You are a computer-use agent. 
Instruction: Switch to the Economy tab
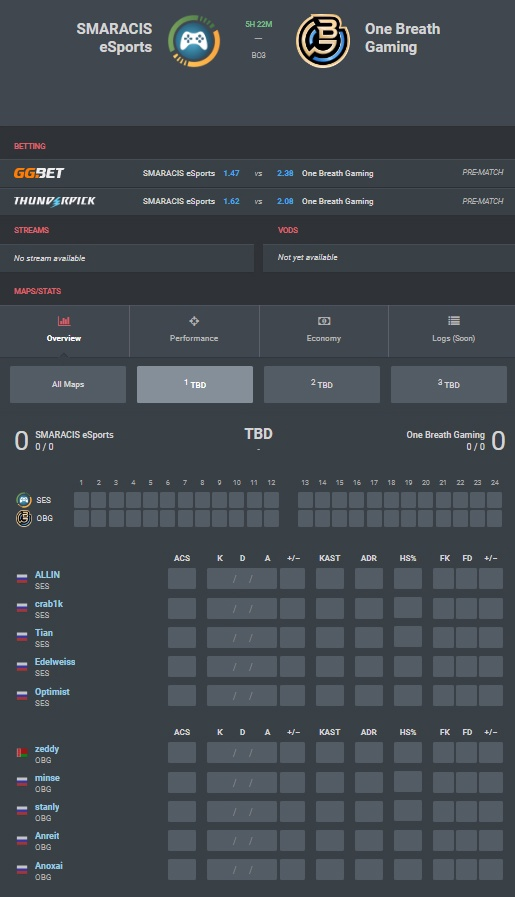click(324, 331)
